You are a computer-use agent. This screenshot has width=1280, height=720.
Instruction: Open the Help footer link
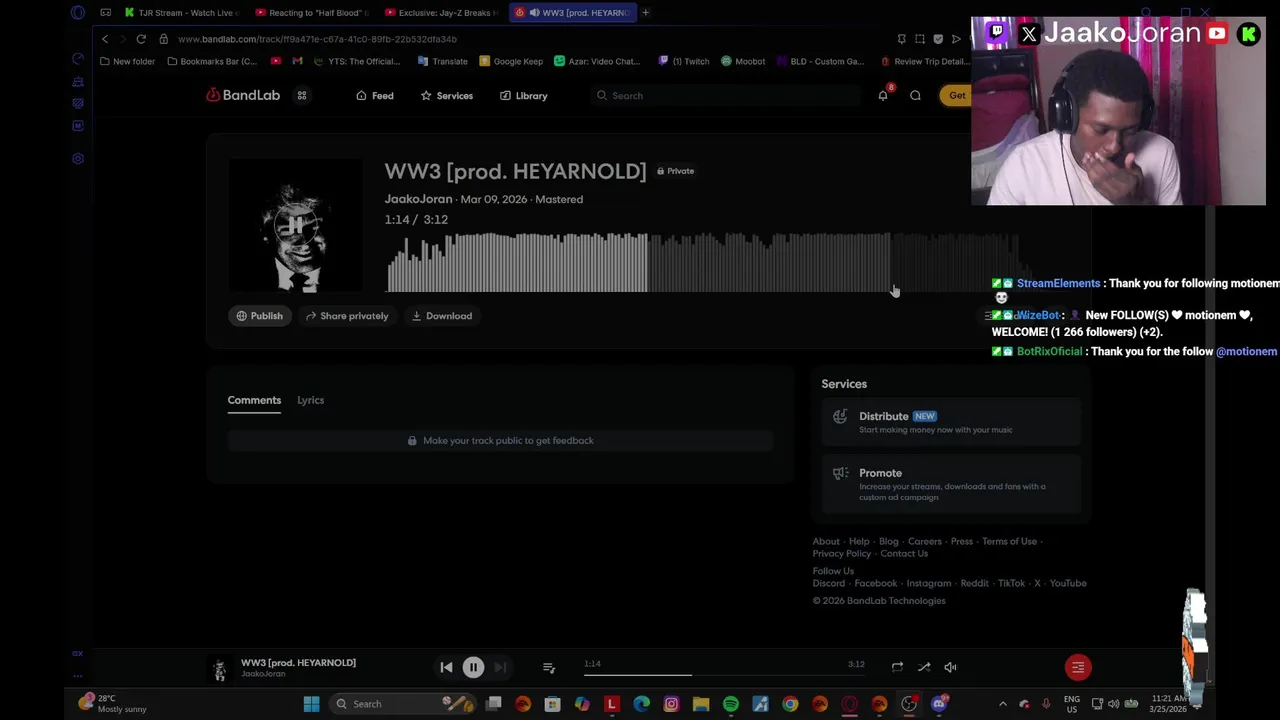click(859, 541)
